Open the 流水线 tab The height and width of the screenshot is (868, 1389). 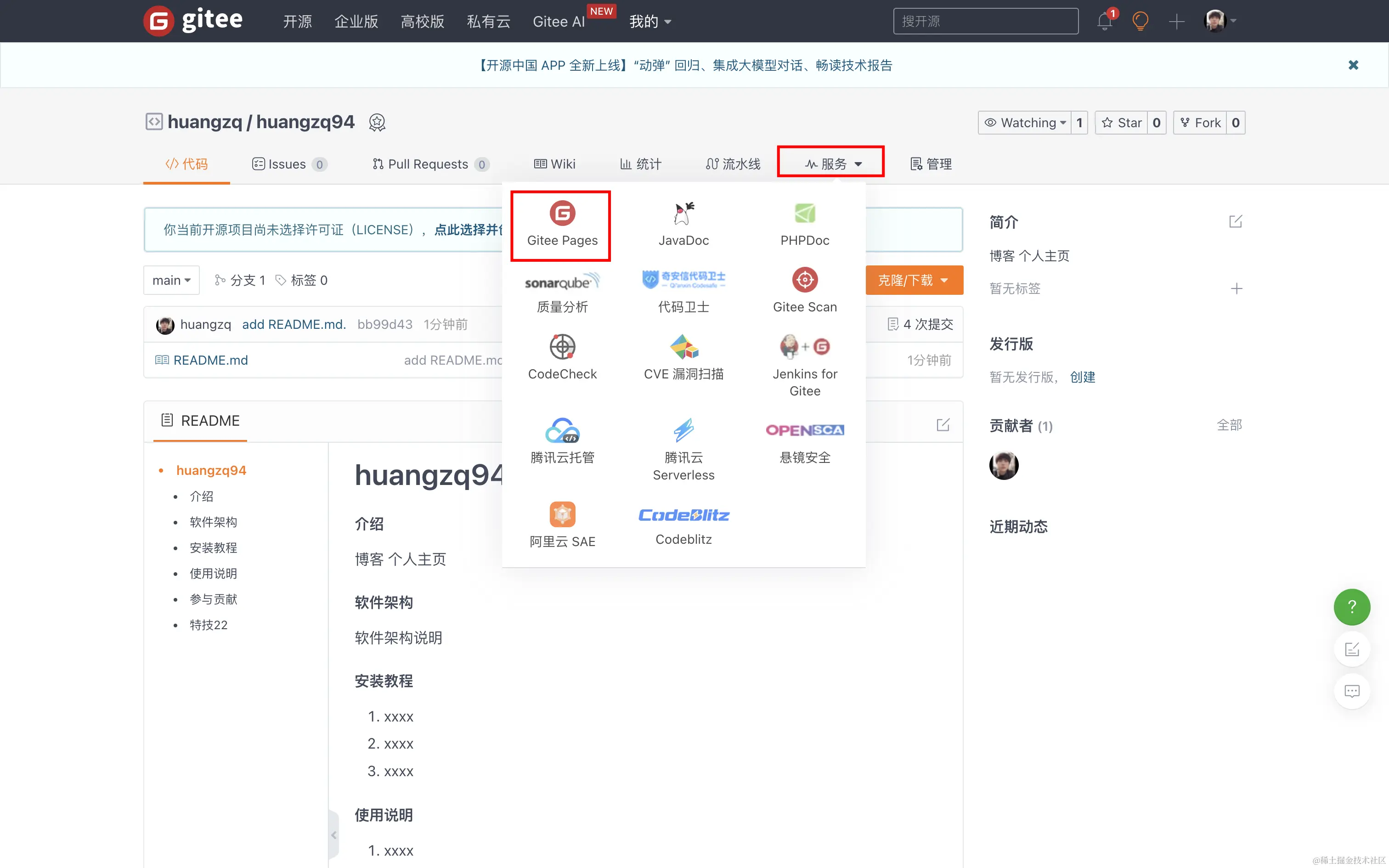tap(733, 164)
